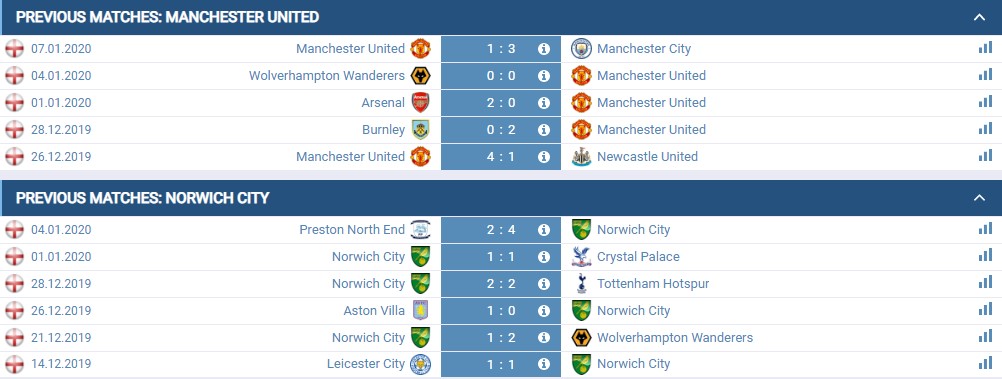1002x379 pixels.
Task: Open the Manchester City team link
Action: coord(644,49)
